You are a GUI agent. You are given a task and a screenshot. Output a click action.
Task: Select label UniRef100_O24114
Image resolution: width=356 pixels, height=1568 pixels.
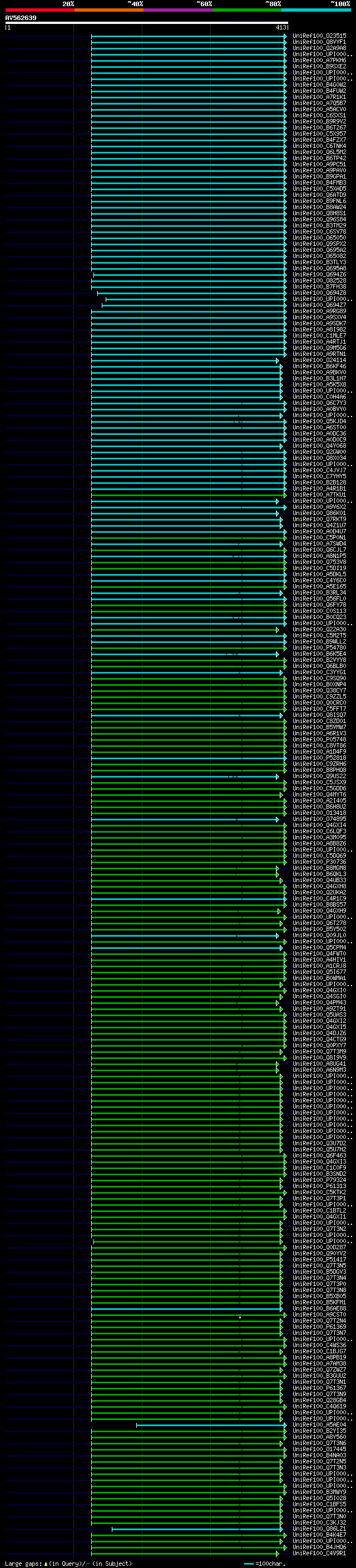pyautogui.click(x=319, y=360)
